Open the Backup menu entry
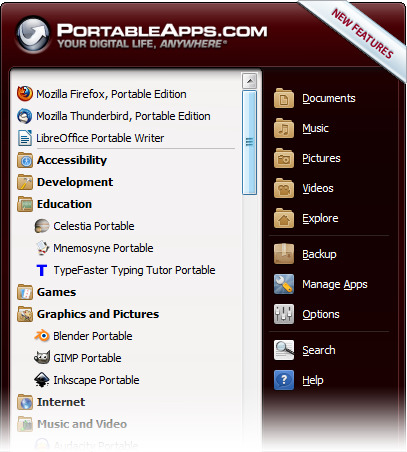407x452 pixels. pyautogui.click(x=319, y=254)
